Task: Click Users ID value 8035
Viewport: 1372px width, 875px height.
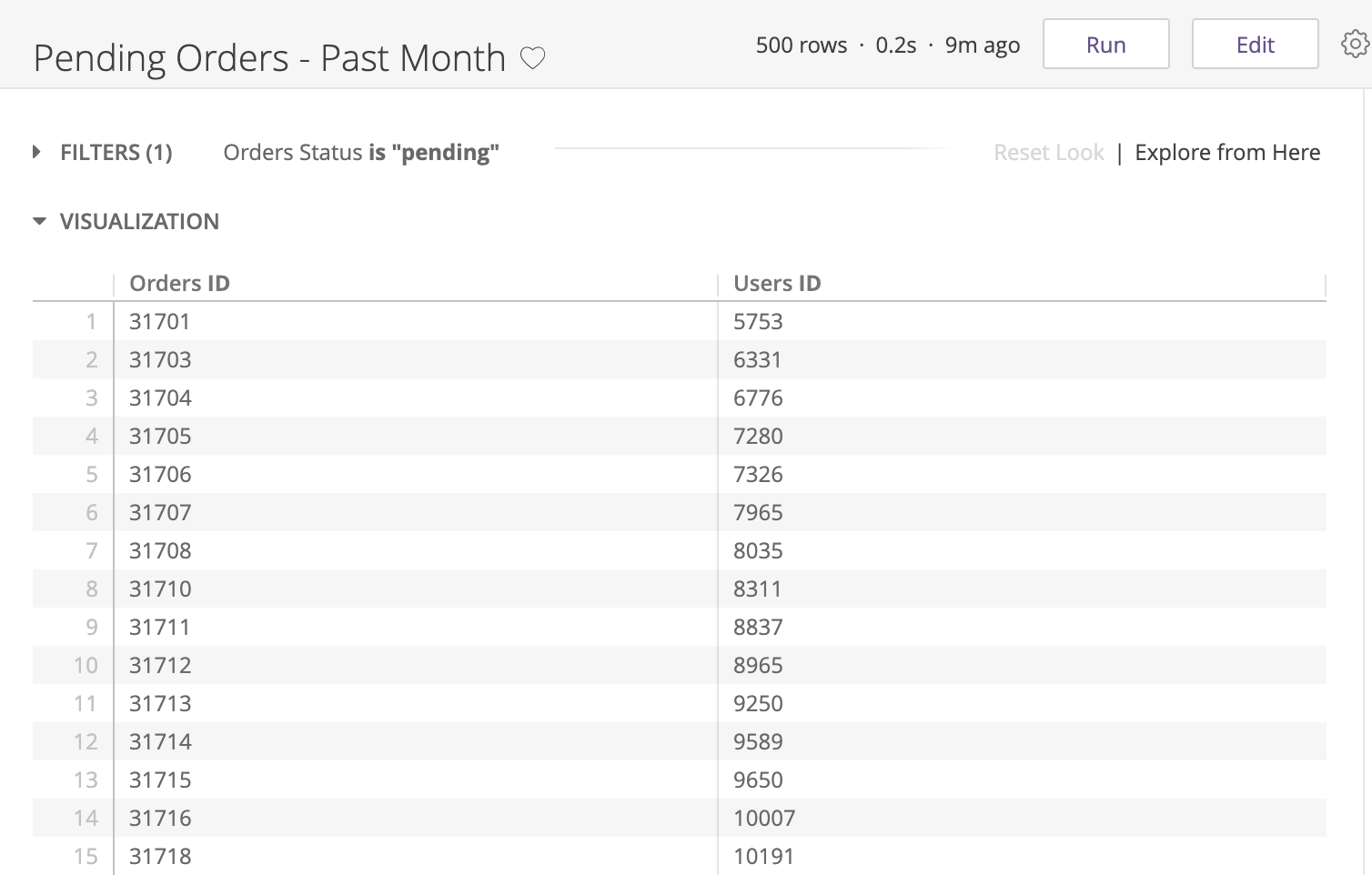Action: tap(758, 551)
